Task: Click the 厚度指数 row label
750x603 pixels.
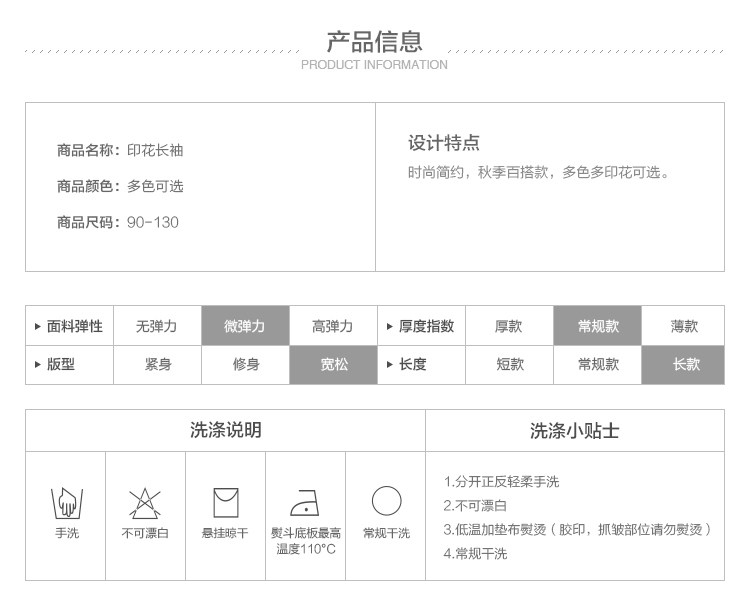Action: [x=426, y=327]
